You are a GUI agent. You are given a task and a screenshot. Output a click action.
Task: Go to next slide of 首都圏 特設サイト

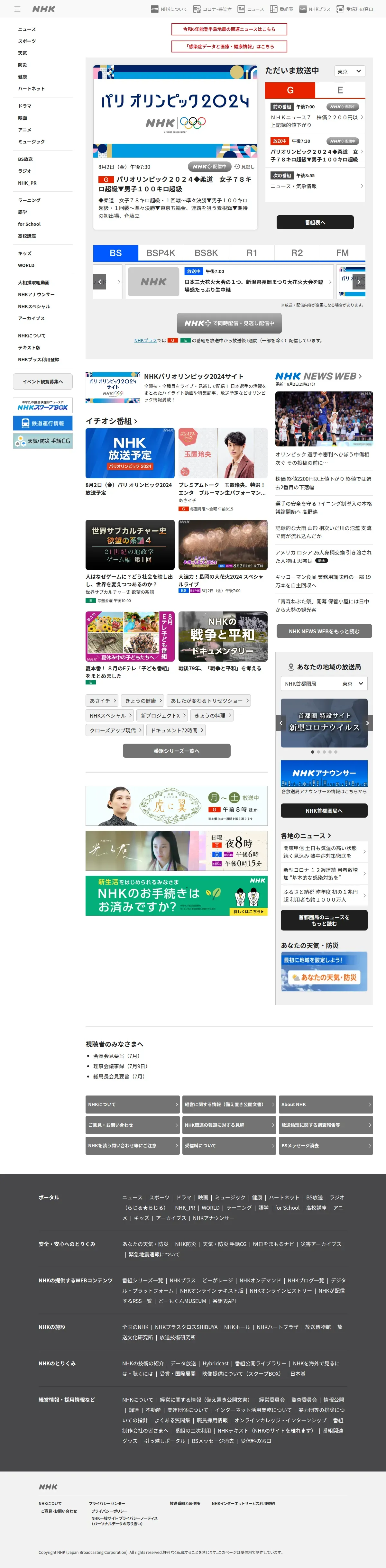click(x=367, y=723)
